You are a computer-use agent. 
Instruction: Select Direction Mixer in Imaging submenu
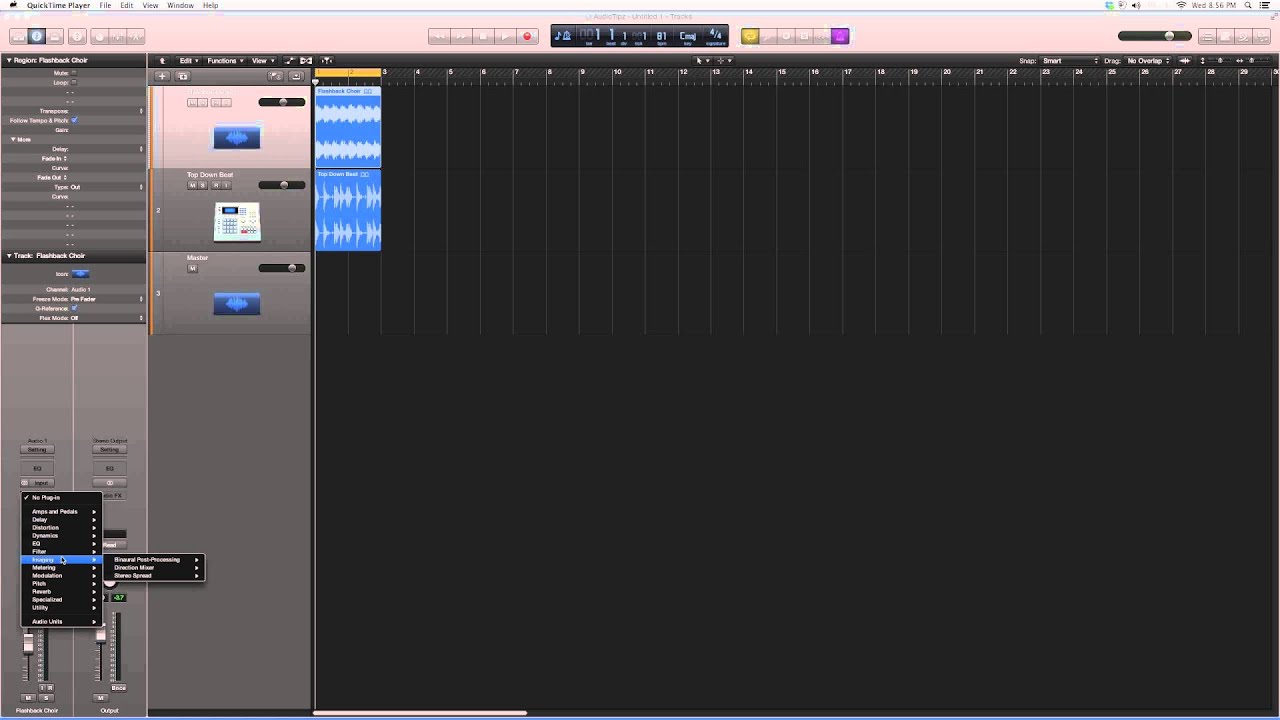[x=154, y=567]
